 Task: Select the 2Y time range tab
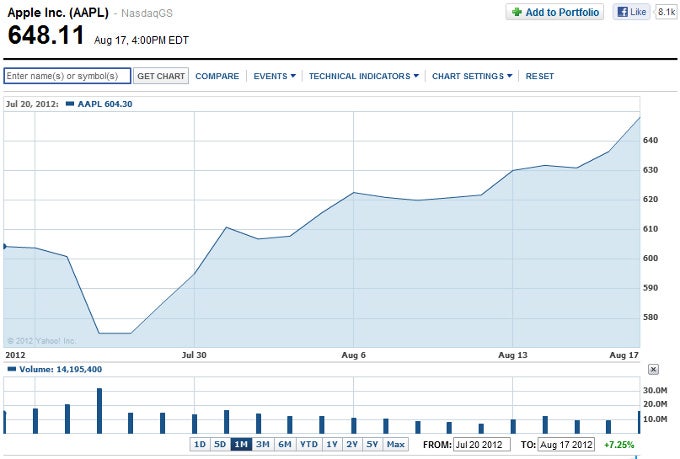[352, 444]
